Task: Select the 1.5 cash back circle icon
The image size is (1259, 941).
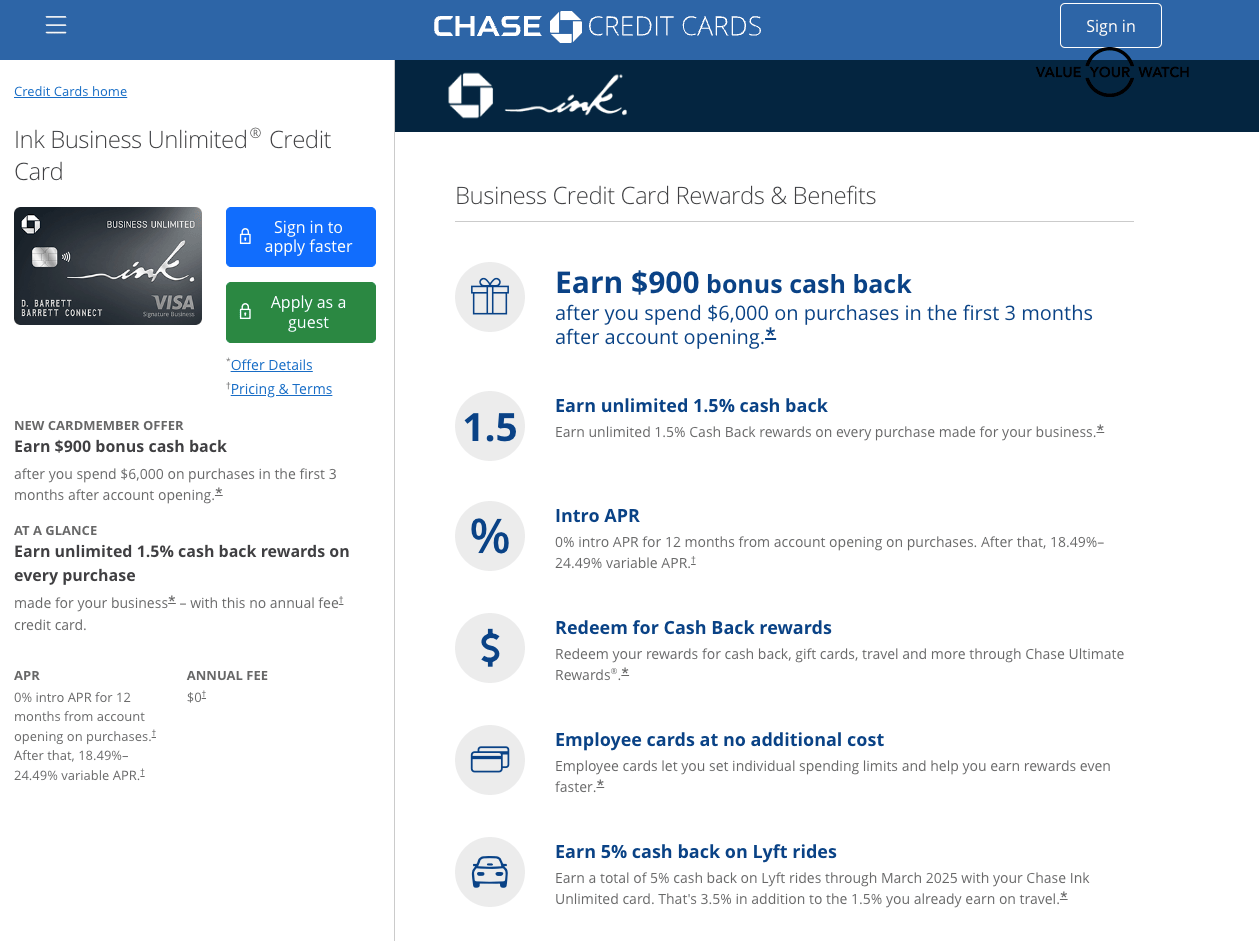Action: point(490,426)
